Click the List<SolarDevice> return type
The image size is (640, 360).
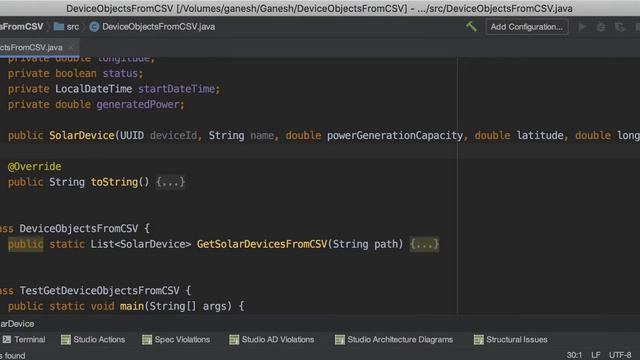click(141, 244)
